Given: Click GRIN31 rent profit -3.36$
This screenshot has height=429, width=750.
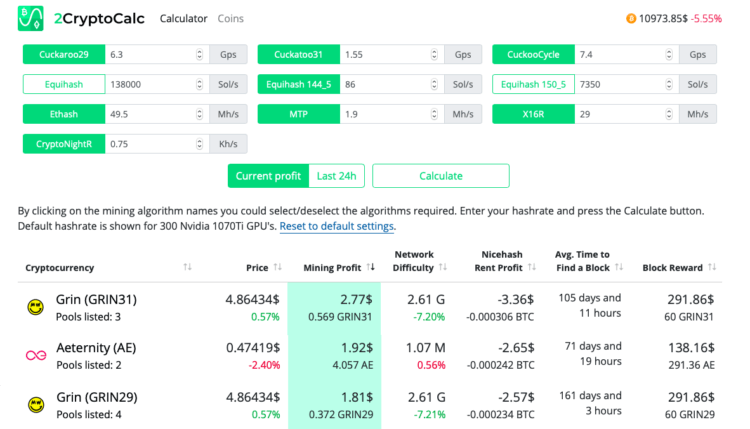Looking at the screenshot, I should 516,300.
